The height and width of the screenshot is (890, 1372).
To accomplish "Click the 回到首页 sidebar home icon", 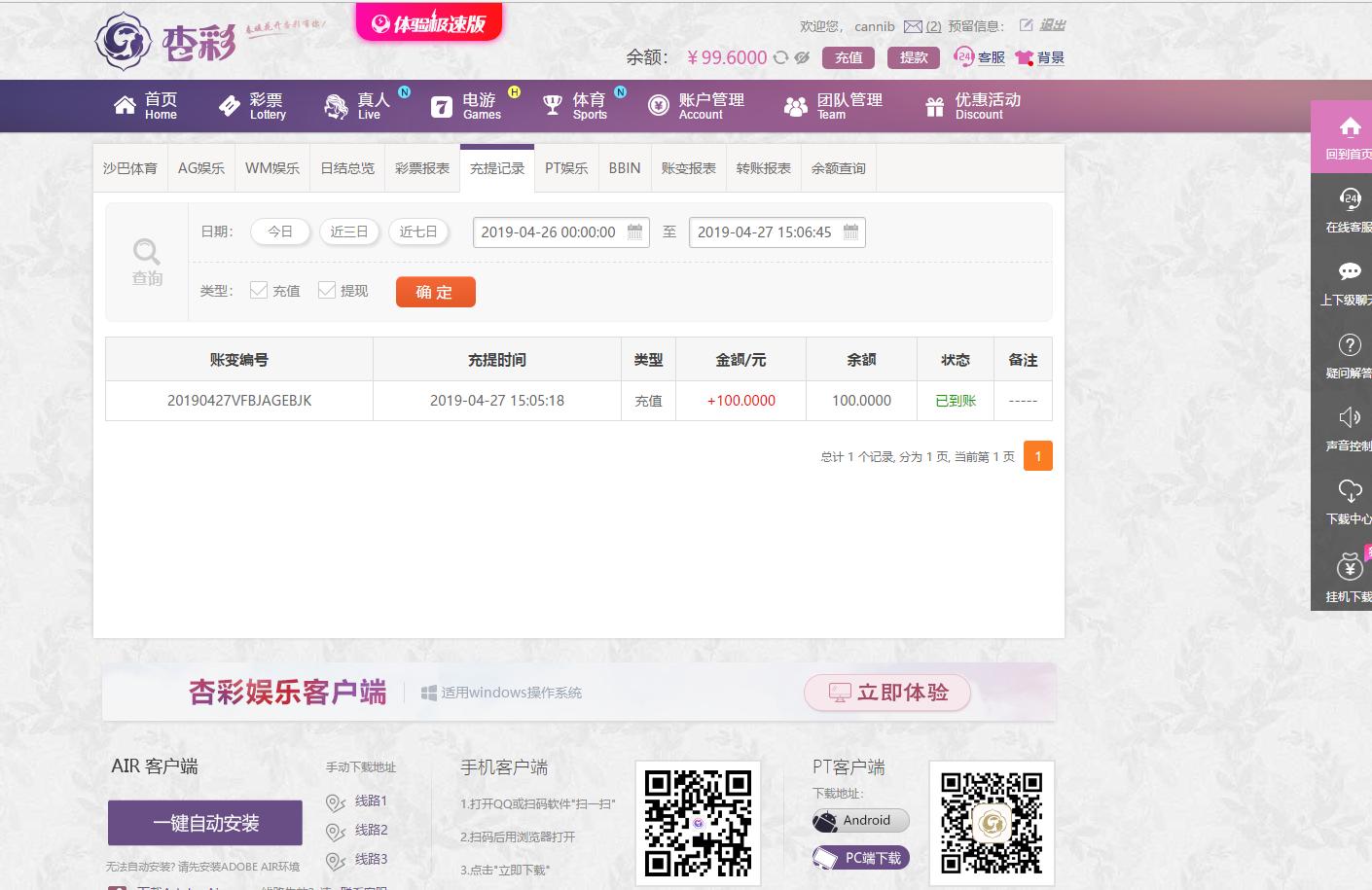I will pyautogui.click(x=1349, y=127).
